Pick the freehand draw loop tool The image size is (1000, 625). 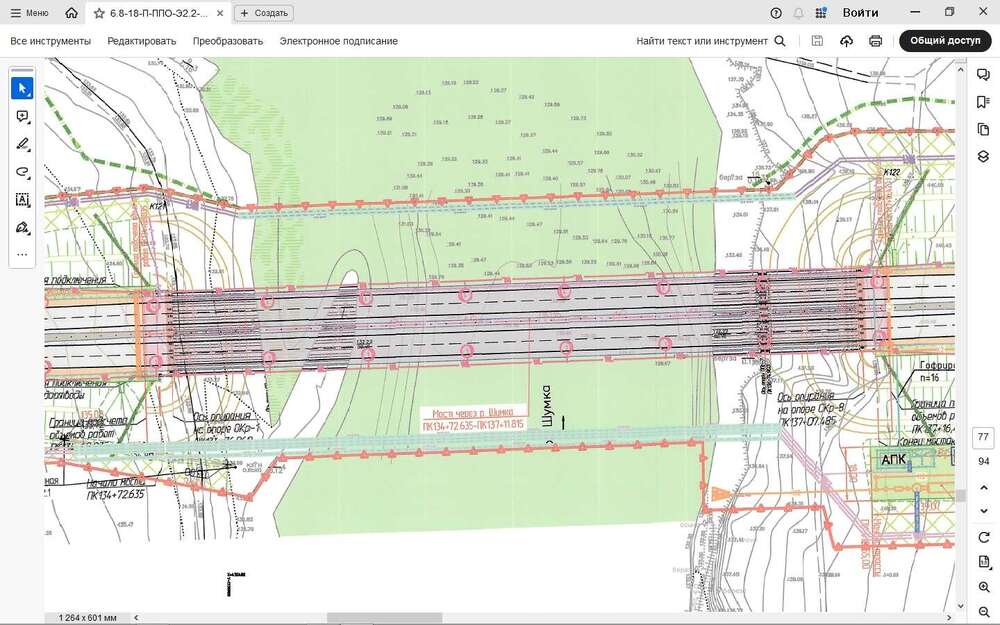22,172
